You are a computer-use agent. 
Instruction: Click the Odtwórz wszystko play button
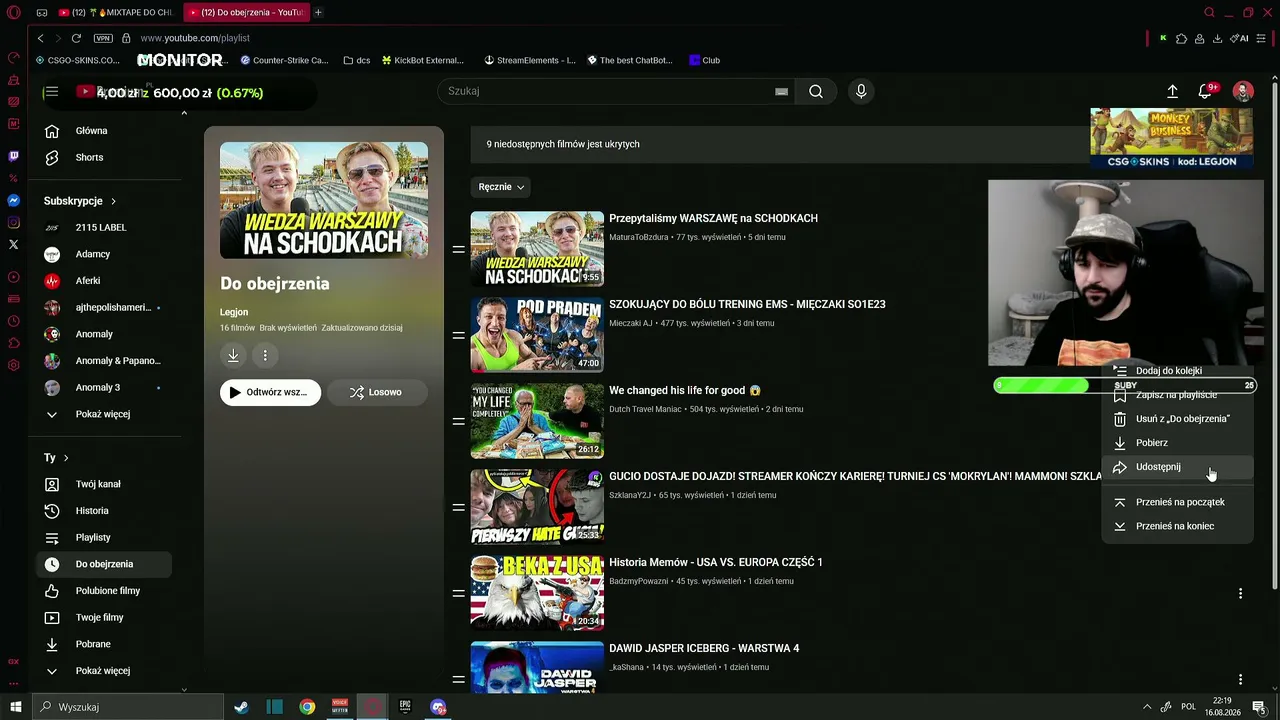point(270,392)
